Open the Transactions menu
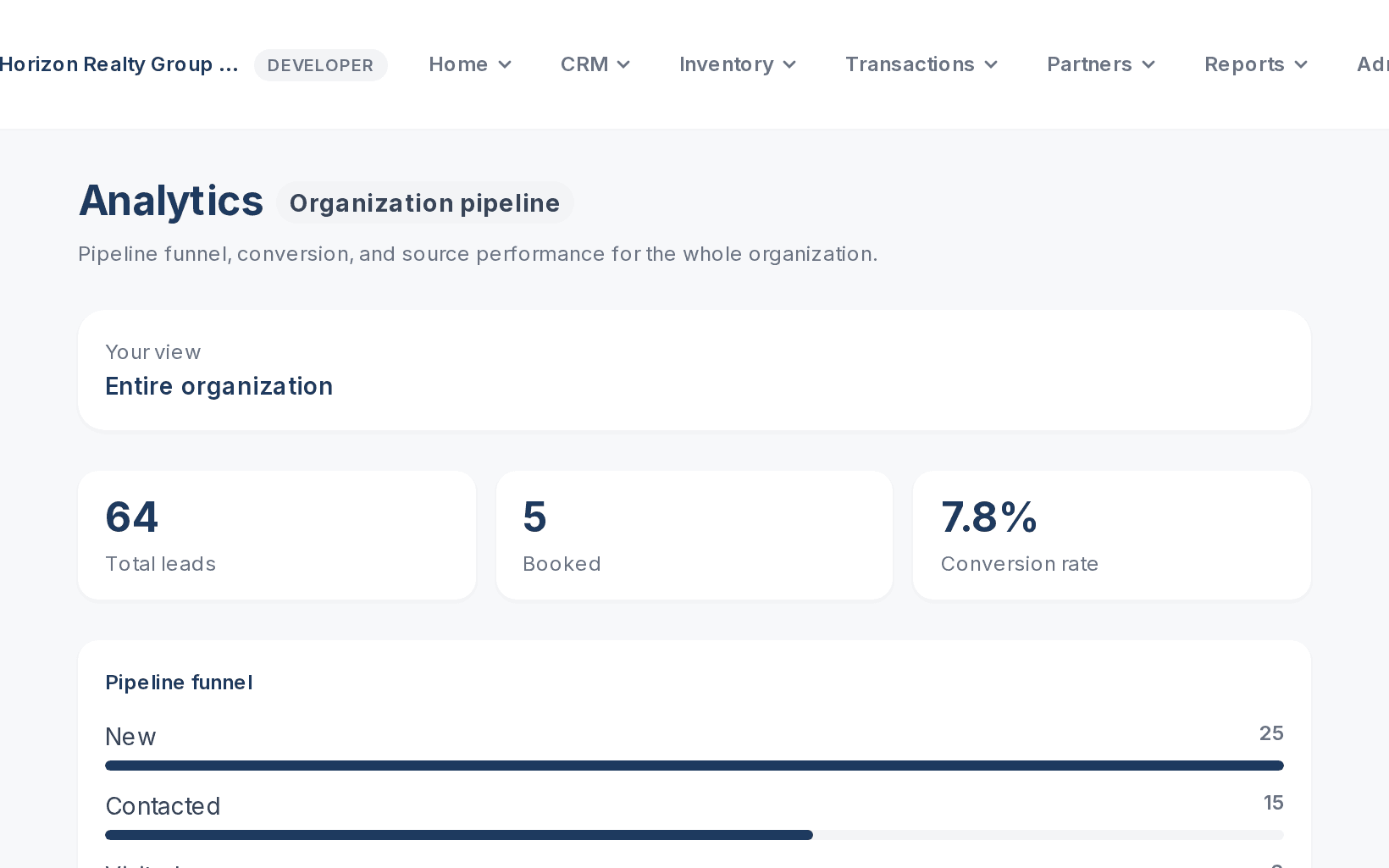Image resolution: width=1389 pixels, height=868 pixels. coord(921,64)
